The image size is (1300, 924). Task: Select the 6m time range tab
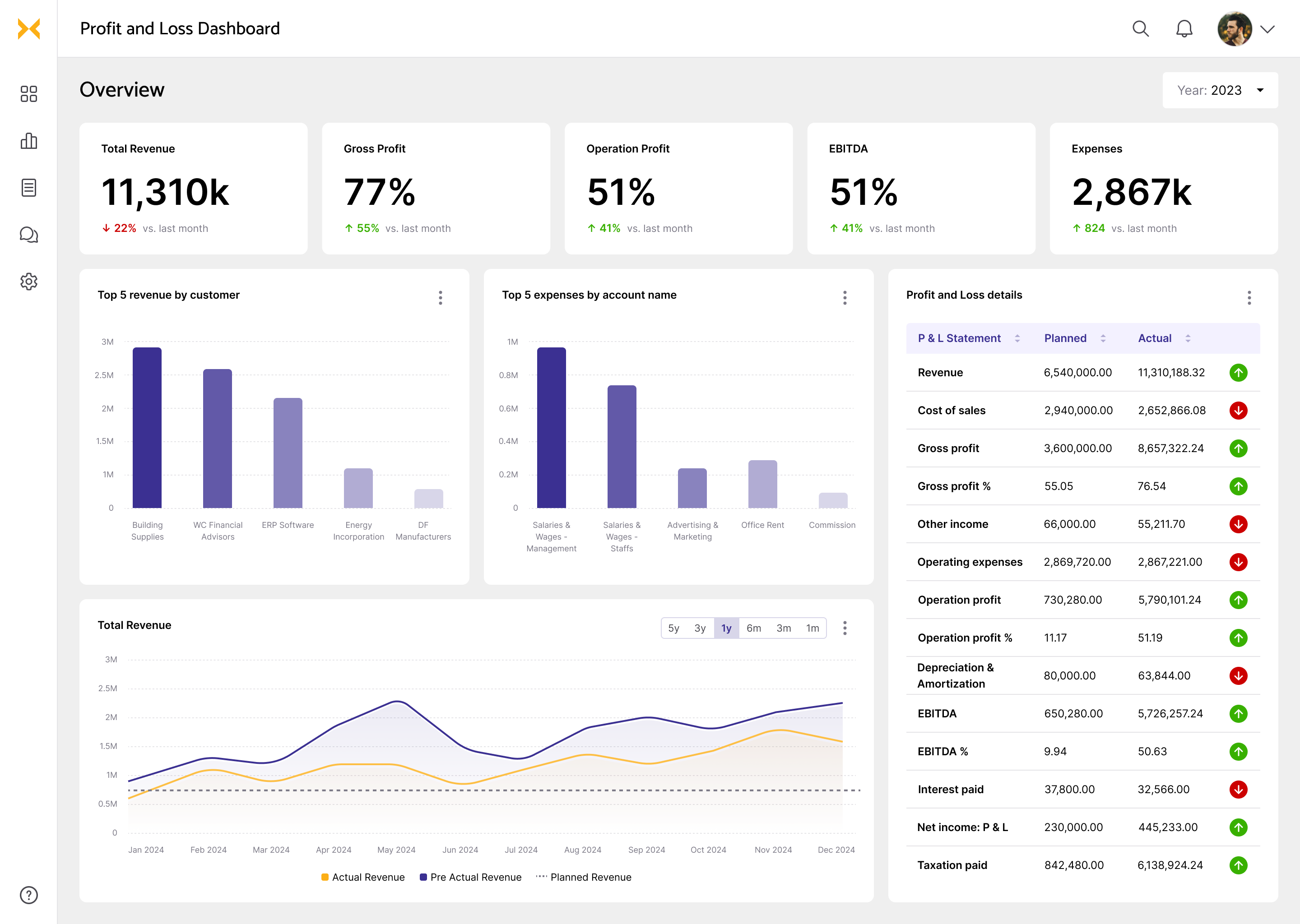click(x=753, y=628)
